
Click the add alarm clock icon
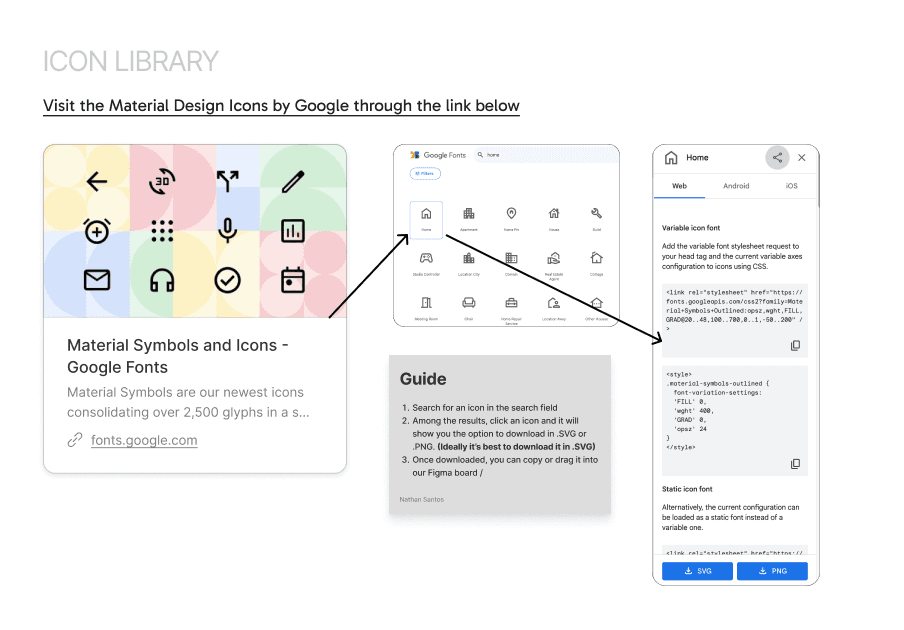[x=97, y=231]
